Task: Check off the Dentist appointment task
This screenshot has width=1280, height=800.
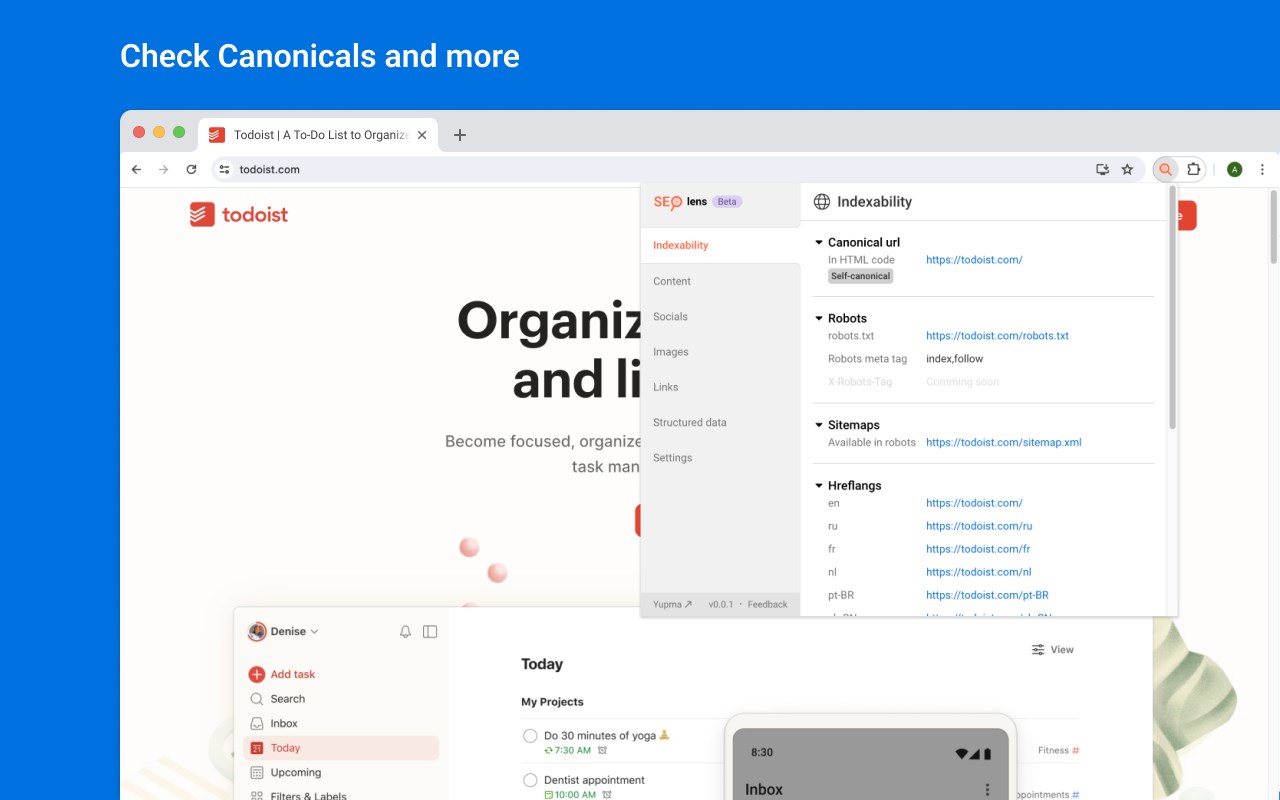Action: click(530, 780)
